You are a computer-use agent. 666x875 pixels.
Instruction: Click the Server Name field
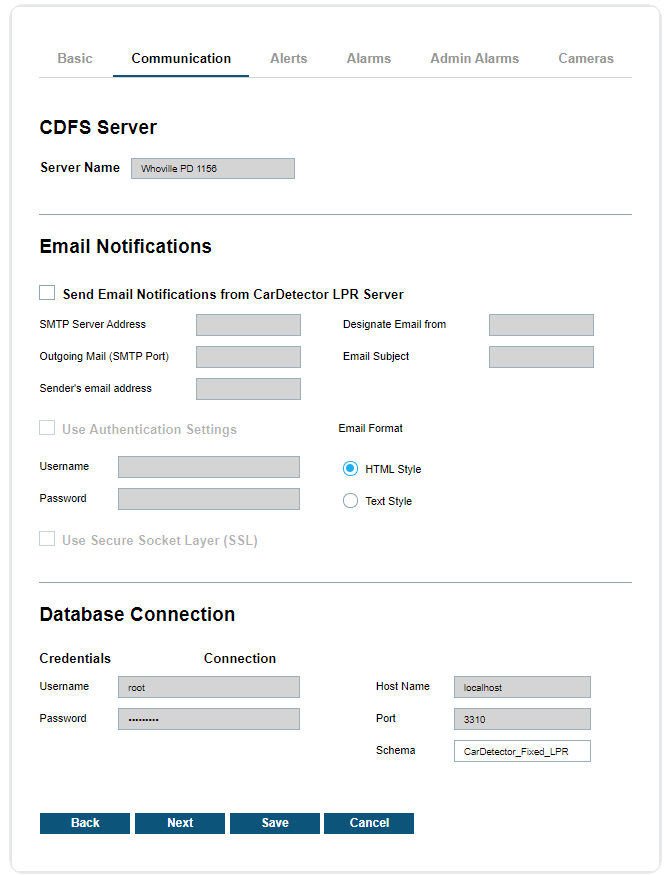[212, 169]
